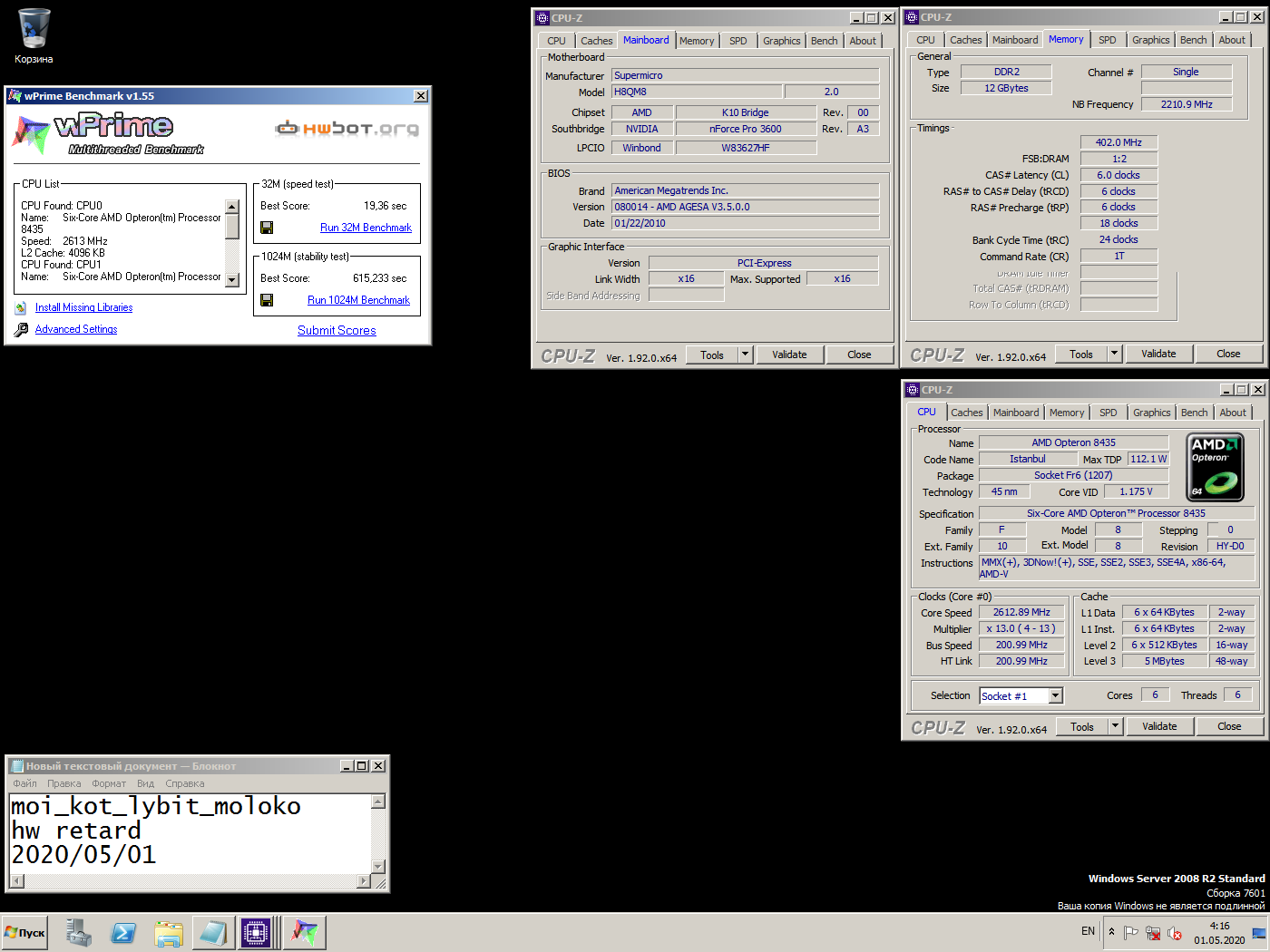Click the network tray icon
Screen dimensions: 1270x952
pos(1153,932)
